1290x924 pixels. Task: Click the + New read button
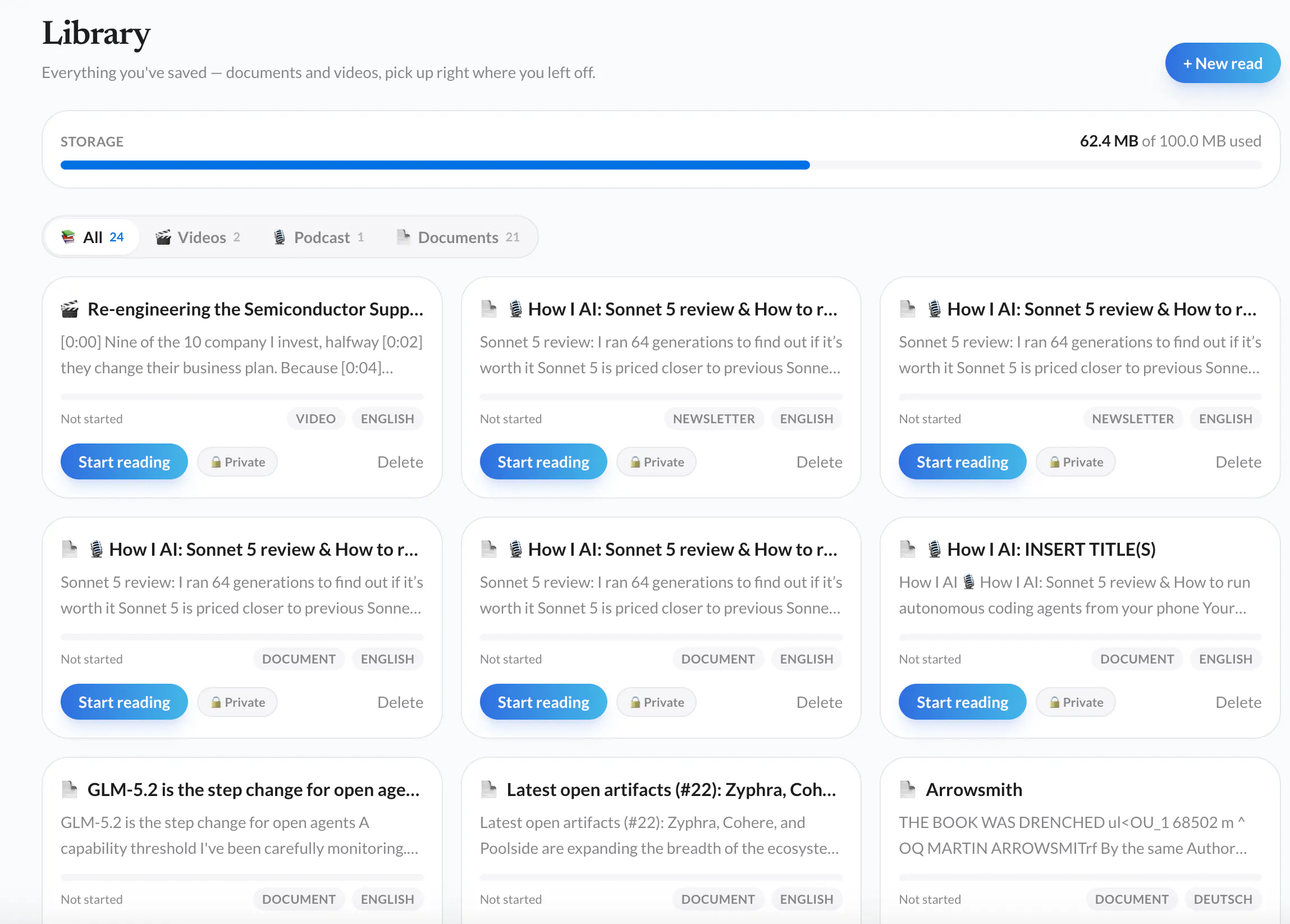click(1222, 63)
